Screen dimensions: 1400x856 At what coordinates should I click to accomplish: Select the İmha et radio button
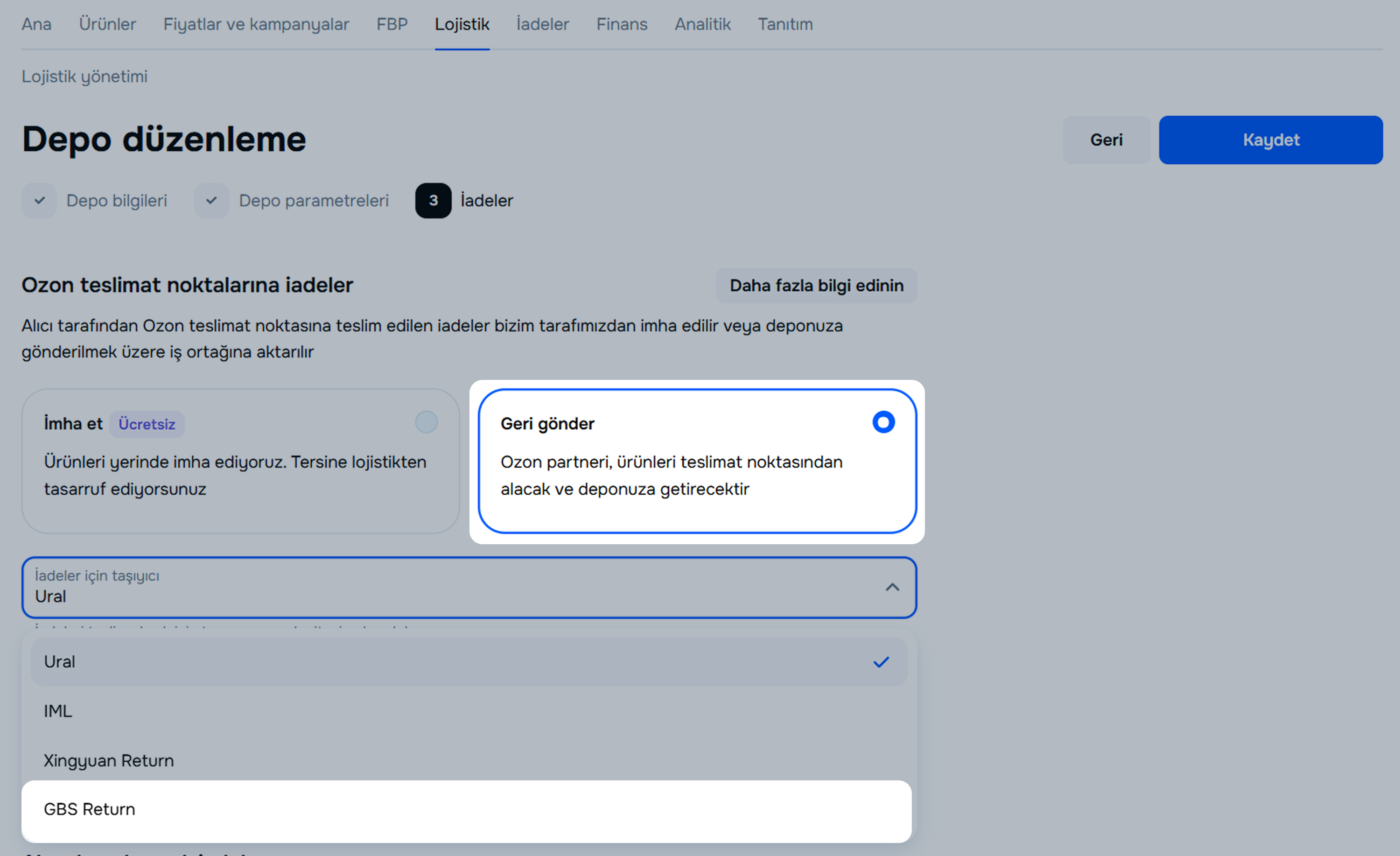426,422
